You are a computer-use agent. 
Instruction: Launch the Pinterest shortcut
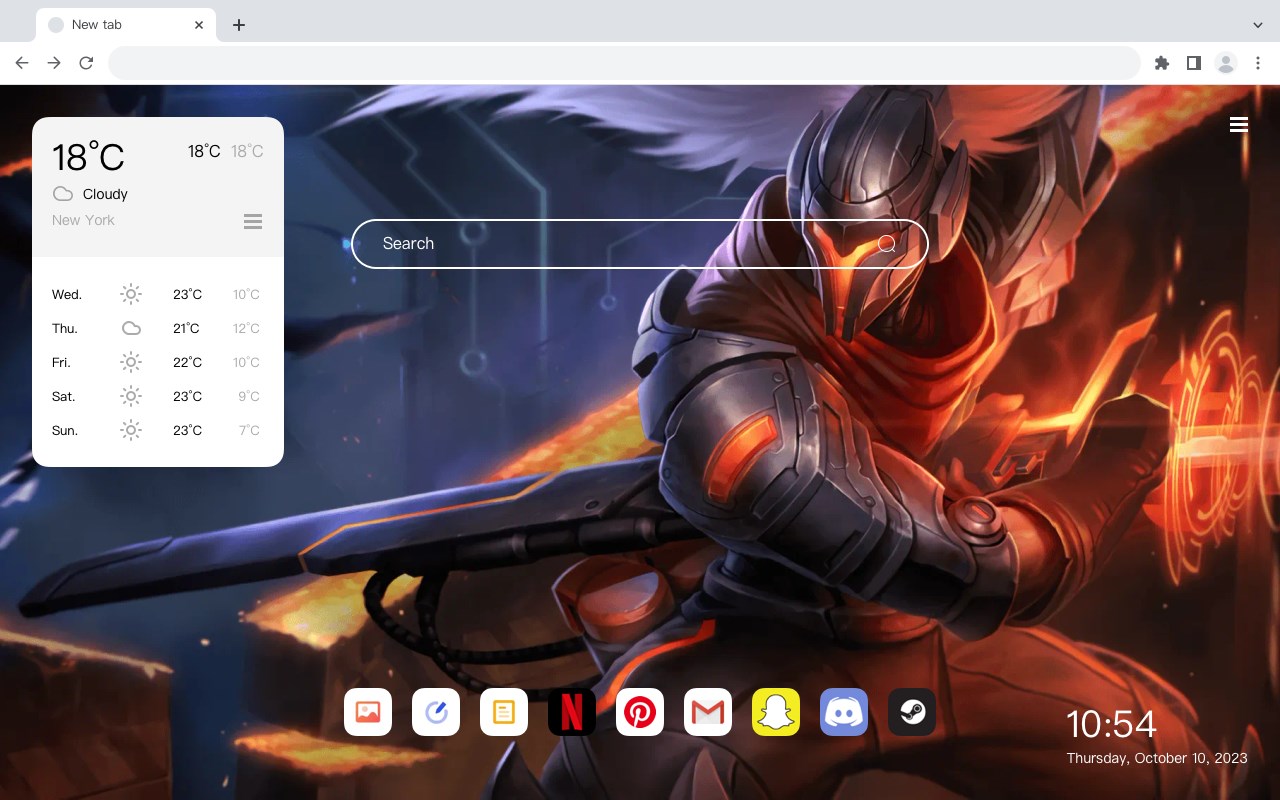click(640, 712)
